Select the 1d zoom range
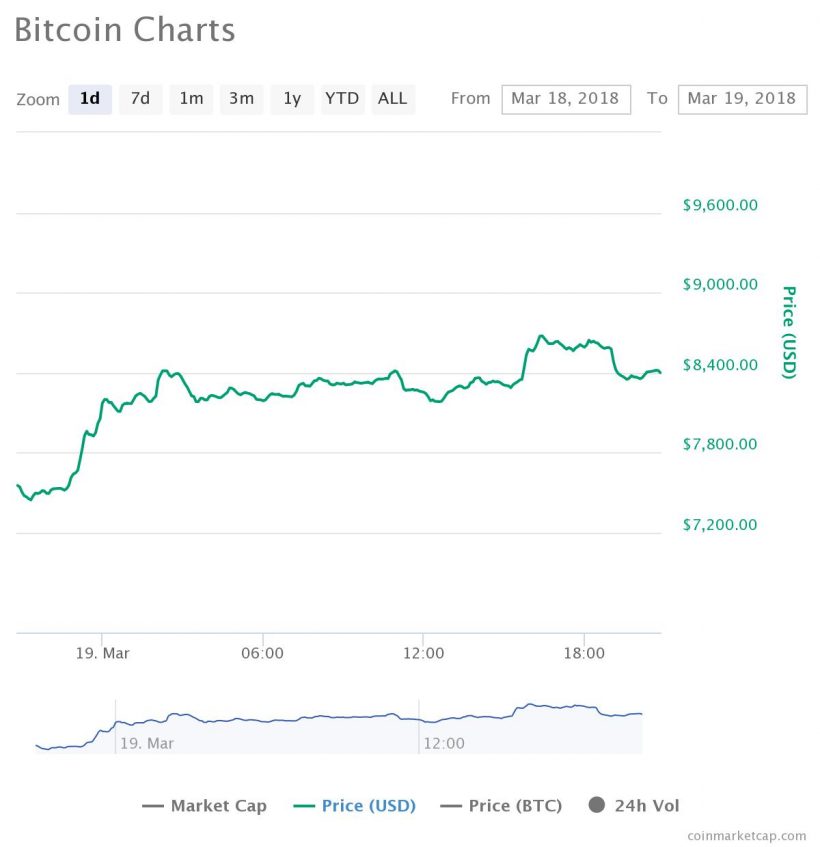The width and height of the screenshot is (820, 847). (x=90, y=99)
